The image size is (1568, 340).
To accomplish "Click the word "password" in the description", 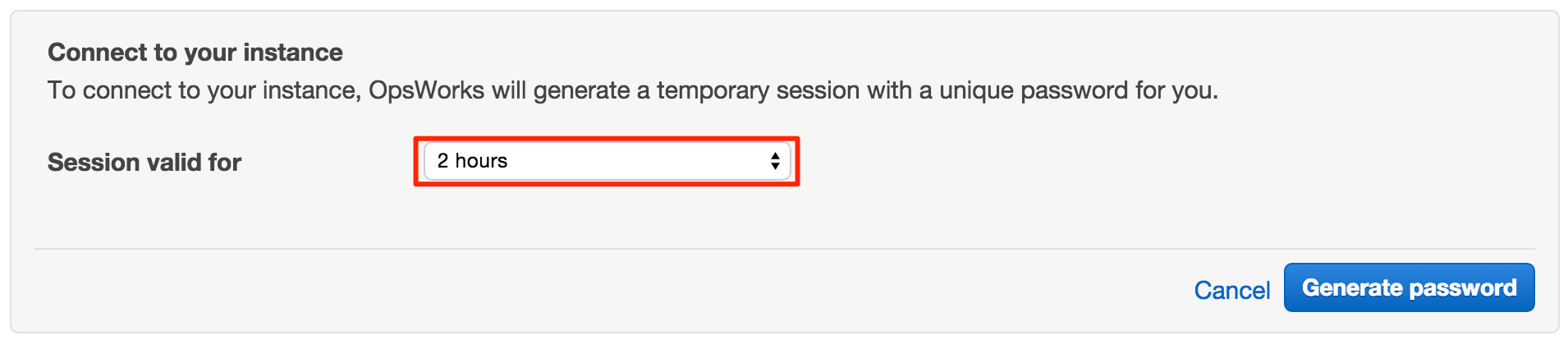I will coord(1074,90).
